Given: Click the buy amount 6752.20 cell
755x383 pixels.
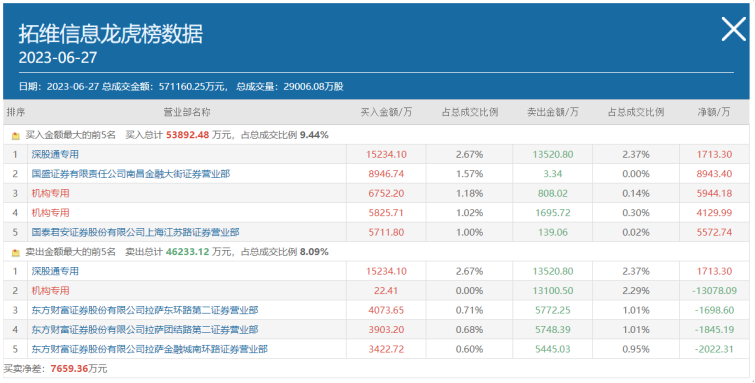Looking at the screenshot, I should (x=386, y=194).
